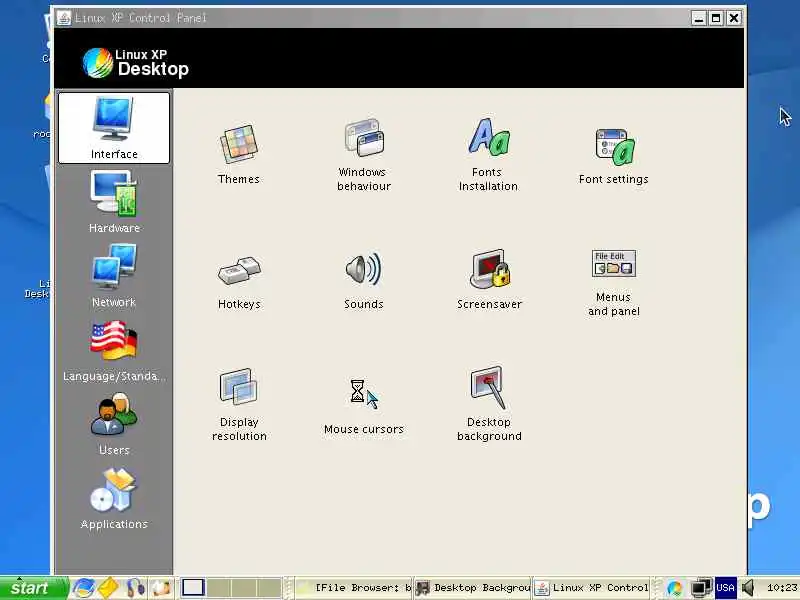Open the mail icon in quick launch

pyautogui.click(x=108, y=588)
